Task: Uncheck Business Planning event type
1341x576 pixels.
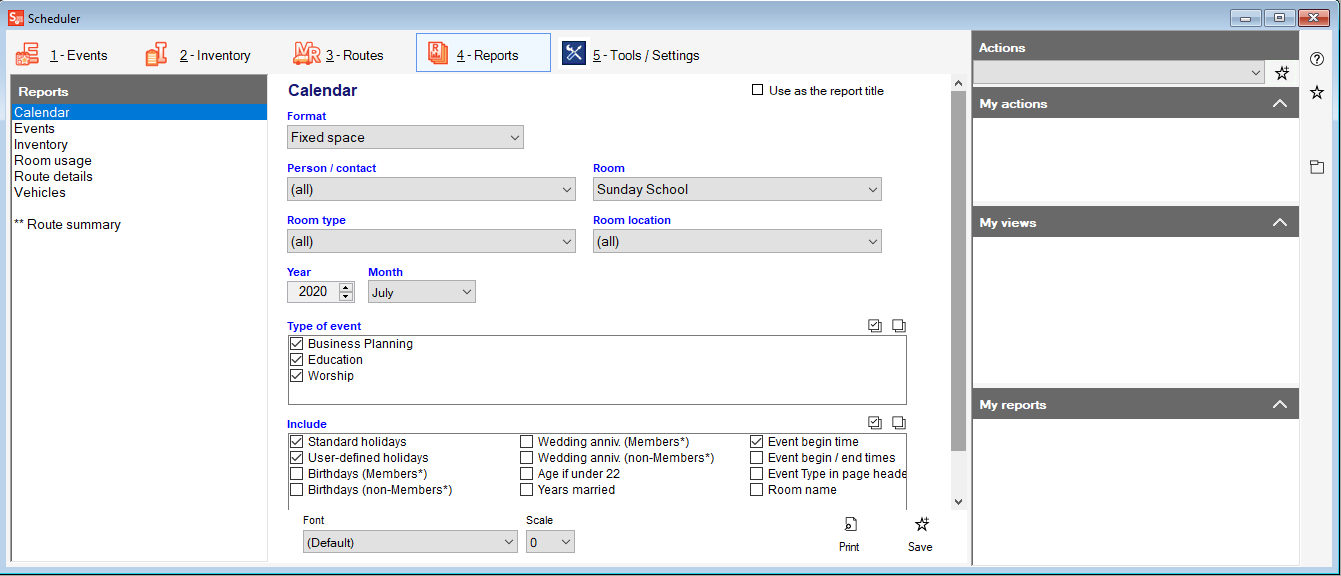Action: (297, 344)
